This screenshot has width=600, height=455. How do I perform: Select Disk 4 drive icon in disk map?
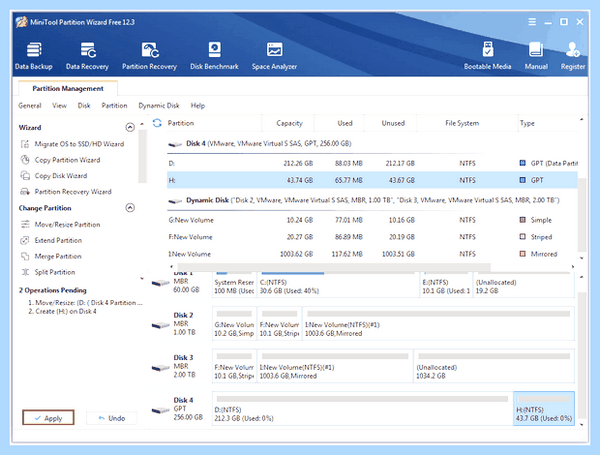point(160,410)
